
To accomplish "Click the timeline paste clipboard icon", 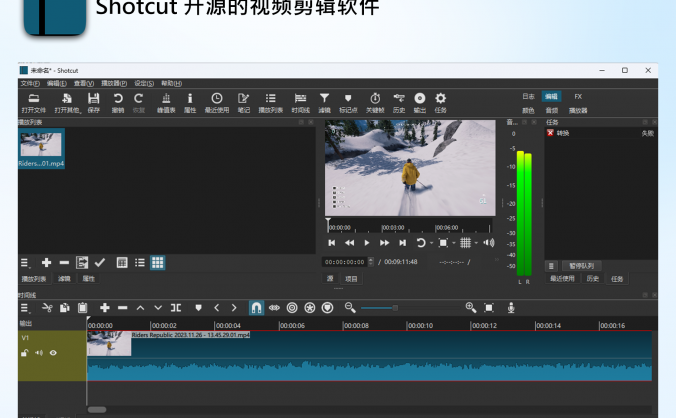I will coord(82,308).
